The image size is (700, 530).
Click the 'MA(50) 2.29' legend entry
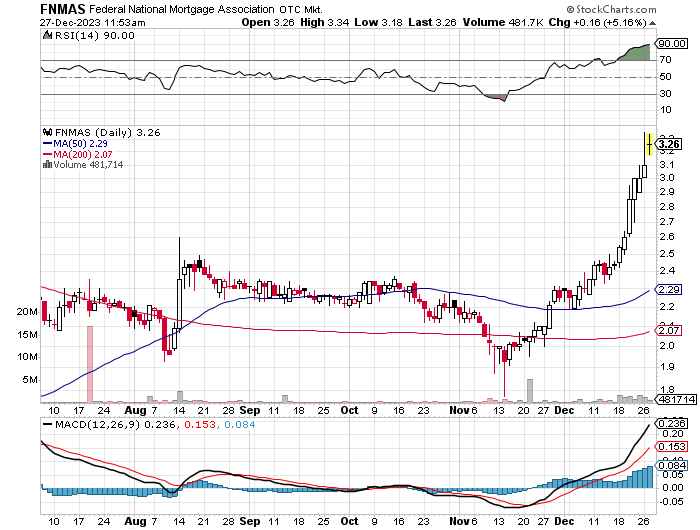75,143
